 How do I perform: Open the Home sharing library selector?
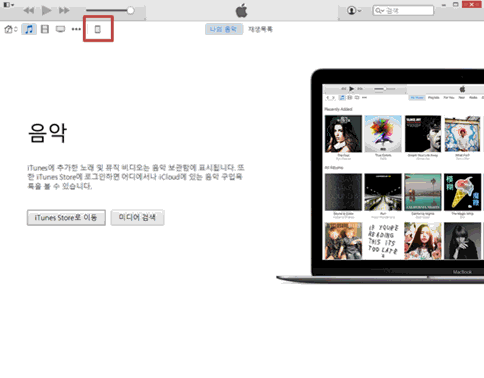pyautogui.click(x=11, y=29)
